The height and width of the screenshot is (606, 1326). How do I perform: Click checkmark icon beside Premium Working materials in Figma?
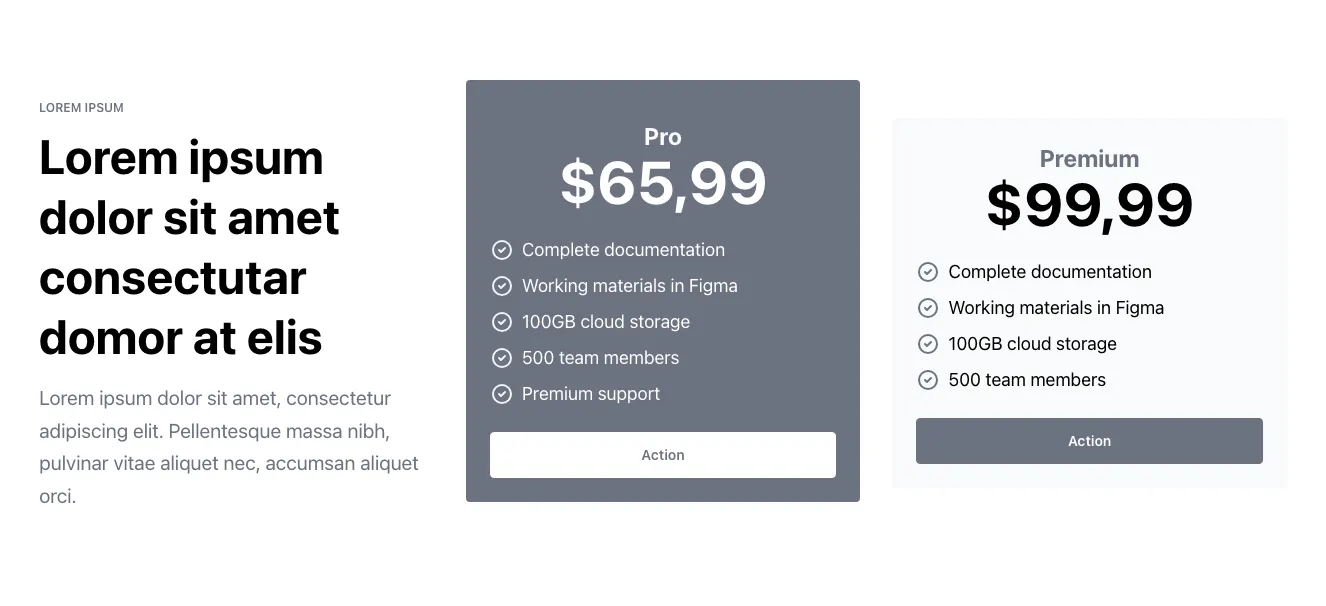point(928,308)
